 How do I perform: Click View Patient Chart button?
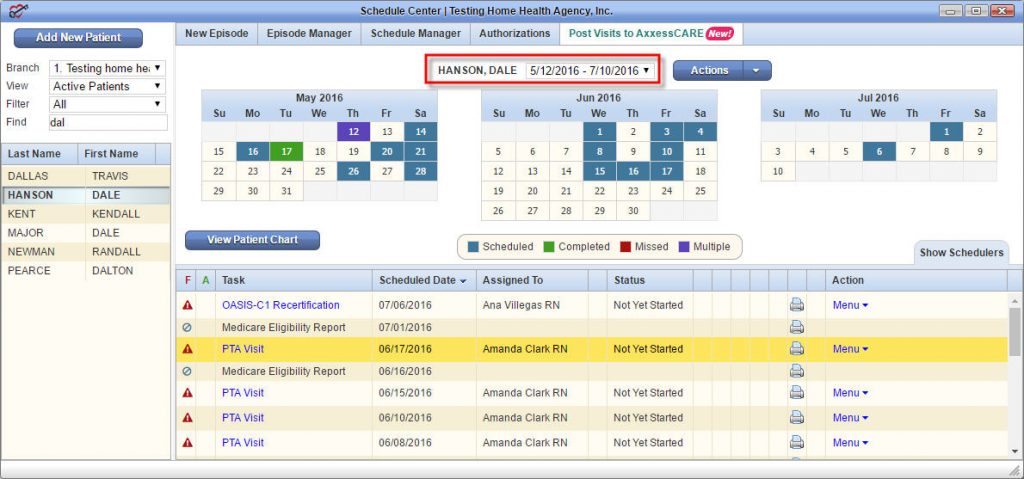(x=252, y=240)
